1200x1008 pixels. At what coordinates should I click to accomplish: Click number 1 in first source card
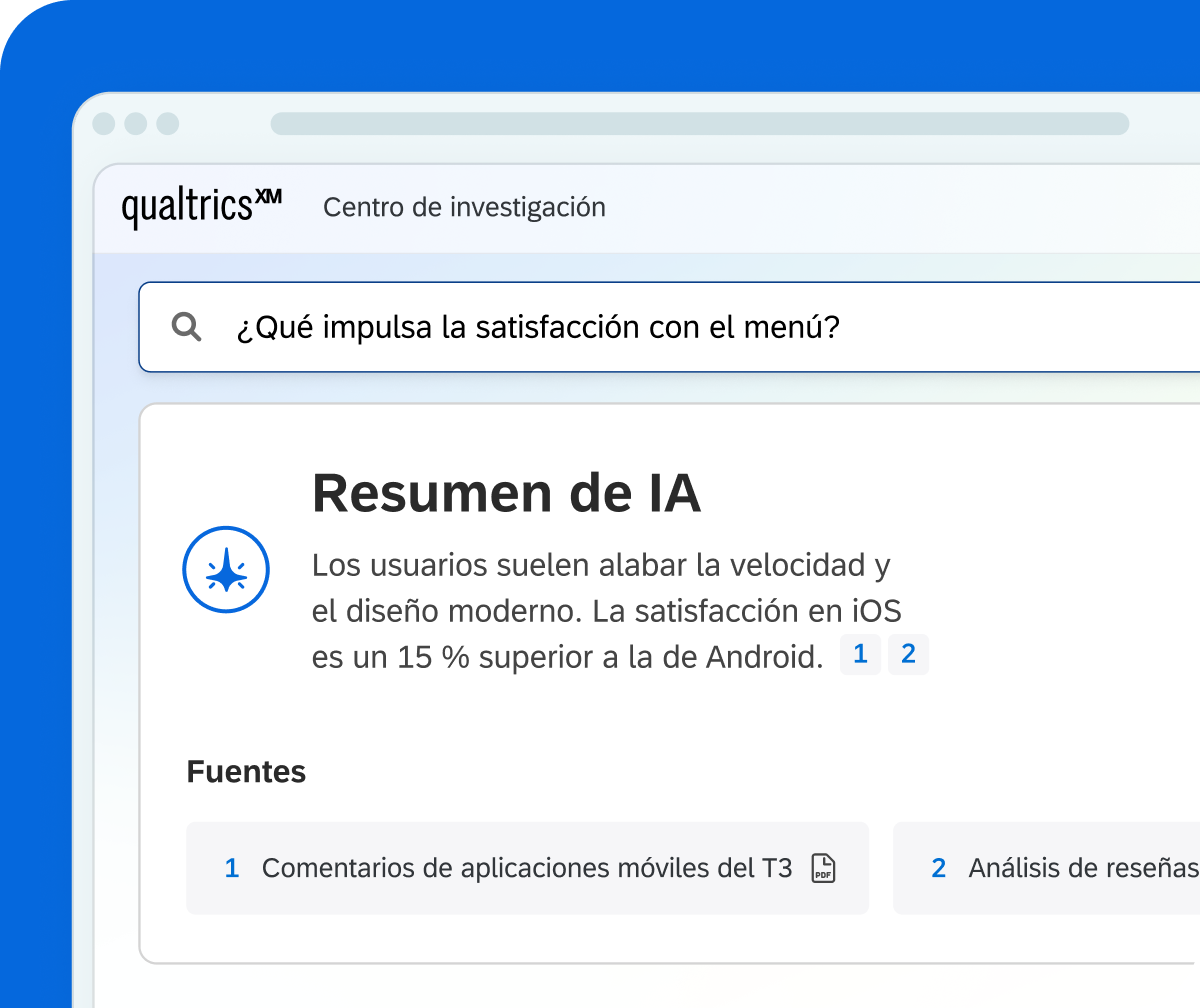click(x=232, y=868)
